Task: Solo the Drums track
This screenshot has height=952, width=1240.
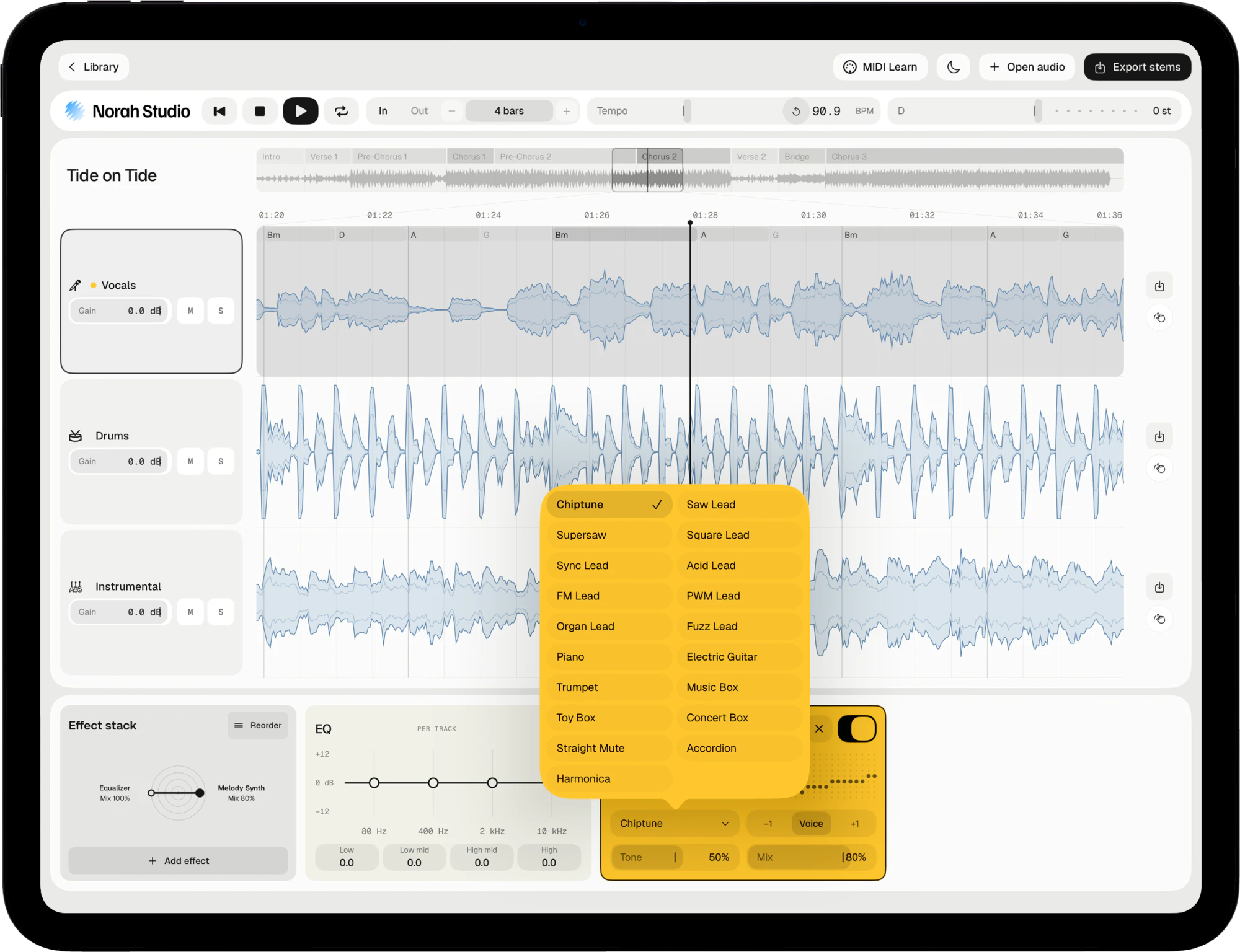Action: pyautogui.click(x=221, y=462)
